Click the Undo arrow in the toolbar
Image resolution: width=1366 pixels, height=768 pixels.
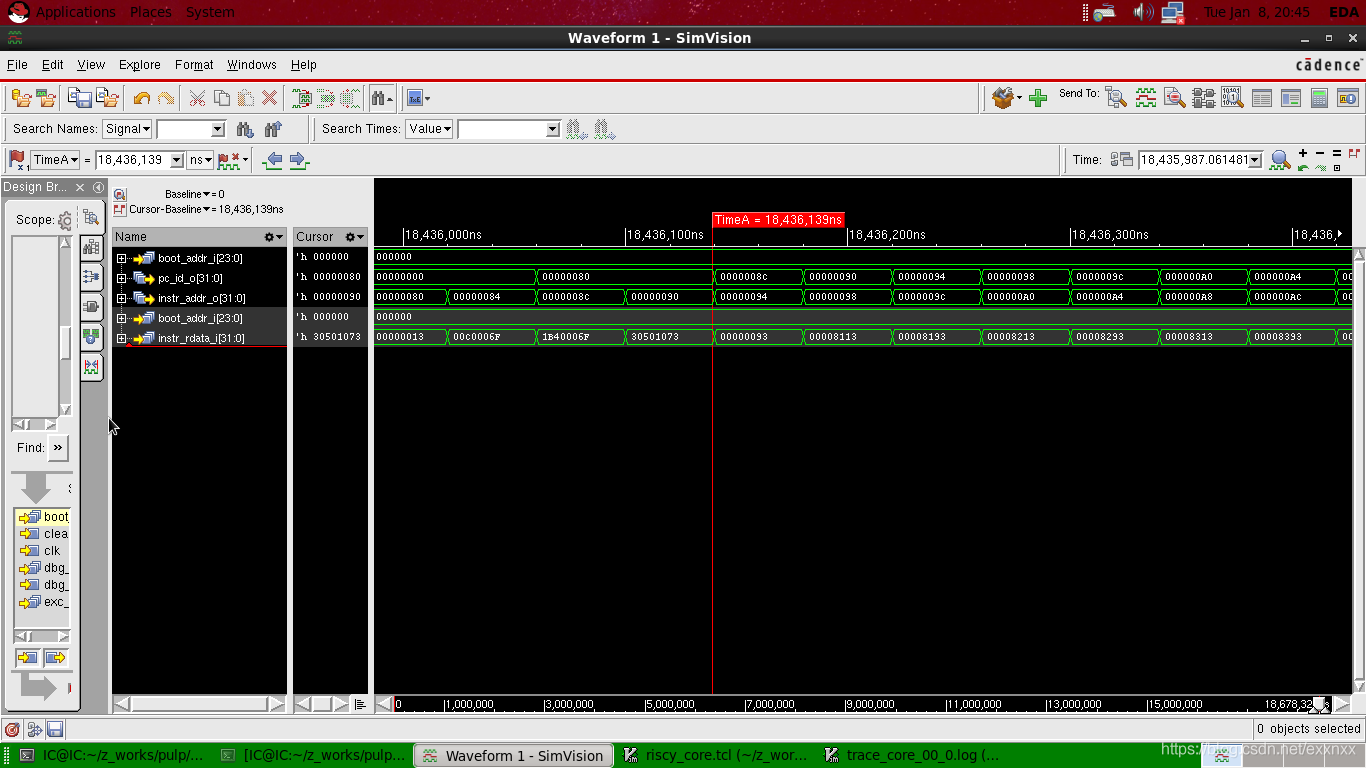pyautogui.click(x=141, y=98)
